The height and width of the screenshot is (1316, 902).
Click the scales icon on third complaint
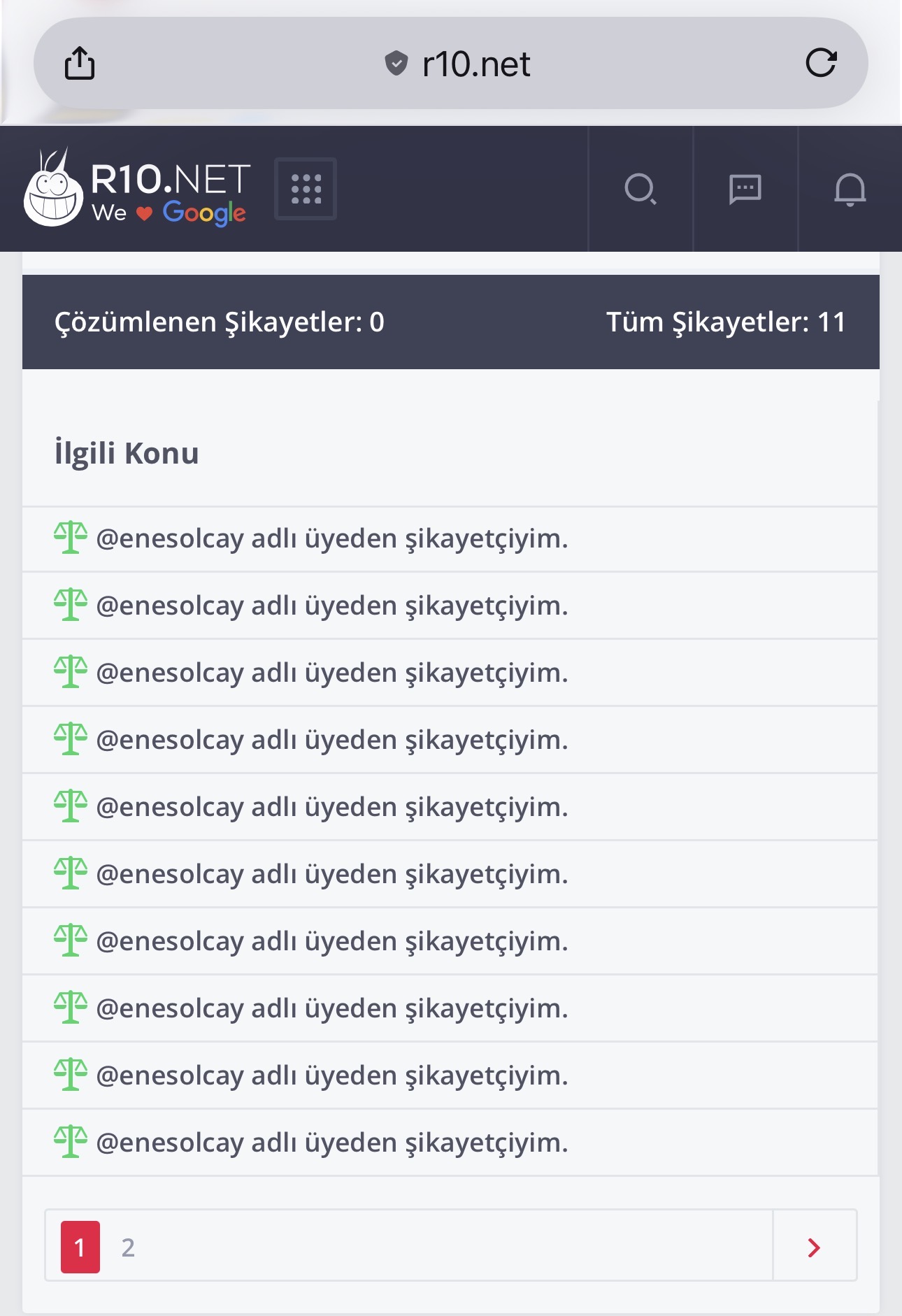click(x=71, y=672)
